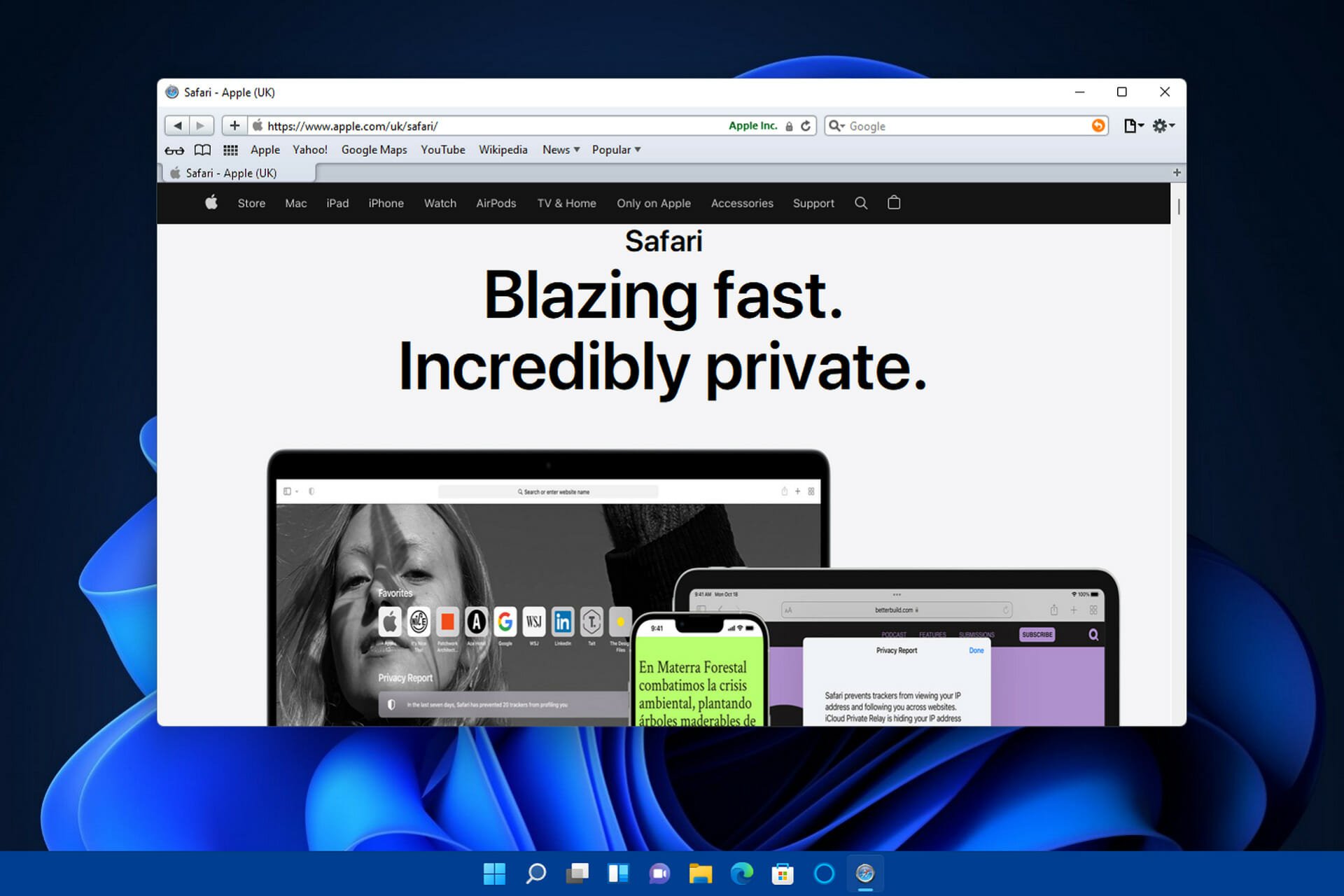Click the search icon on Apple navbar
This screenshot has width=1344, height=896.
point(860,203)
